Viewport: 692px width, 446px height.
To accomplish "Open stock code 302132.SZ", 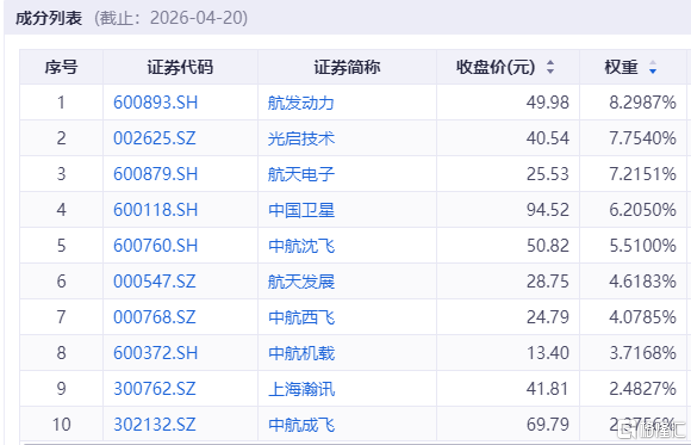I will pos(154,425).
